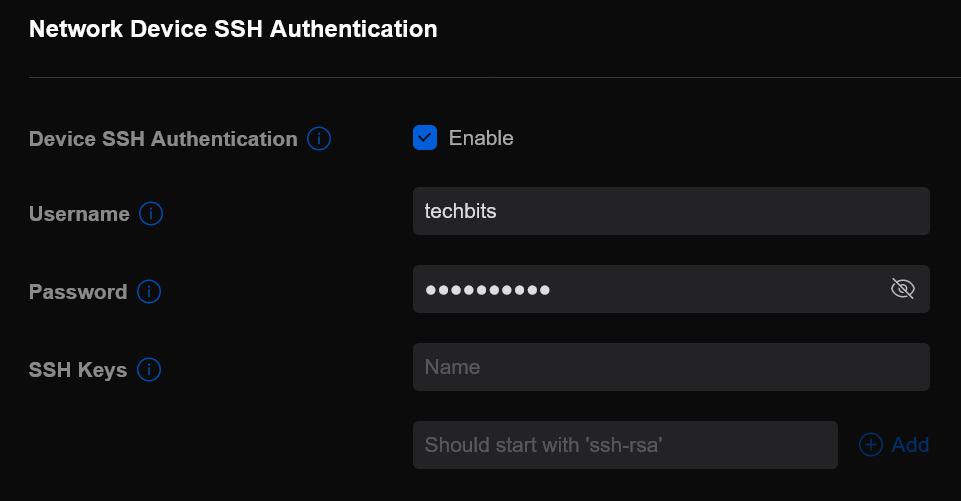
Task: Click the 'Username' field label
Action: (79, 214)
